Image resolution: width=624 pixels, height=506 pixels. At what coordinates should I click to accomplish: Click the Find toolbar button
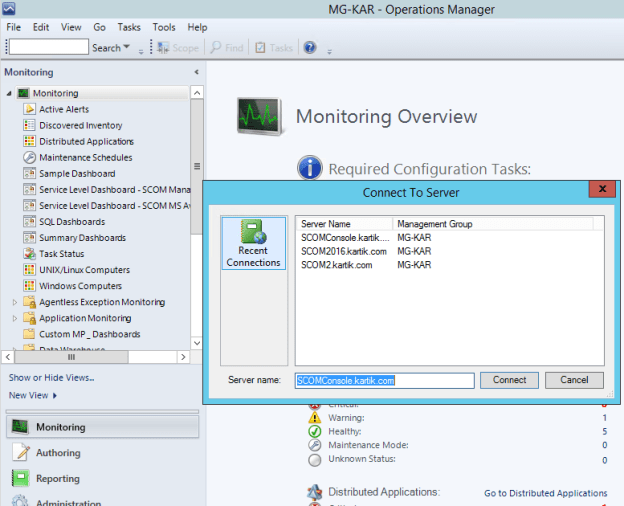(226, 48)
